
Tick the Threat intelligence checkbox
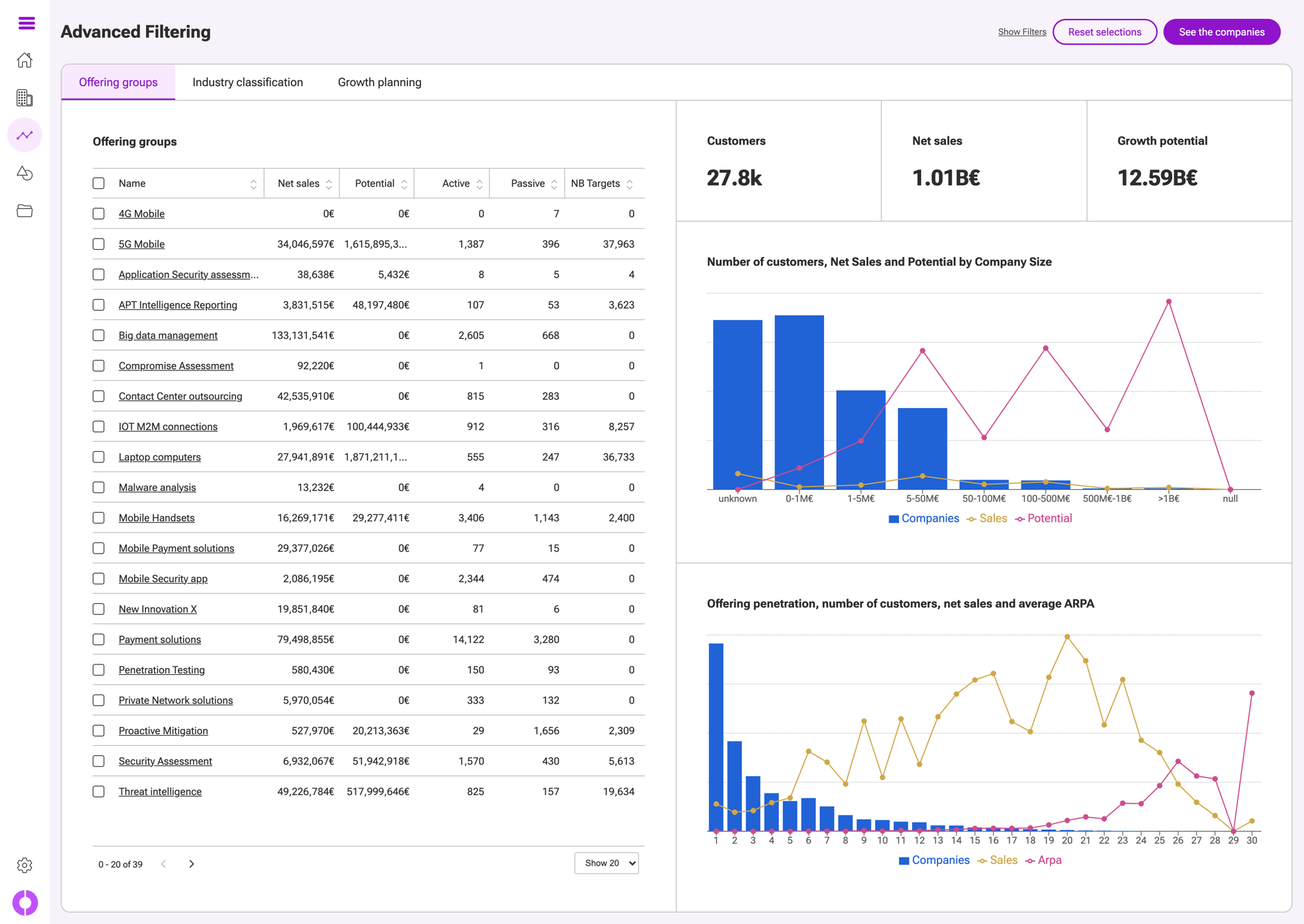click(x=98, y=792)
